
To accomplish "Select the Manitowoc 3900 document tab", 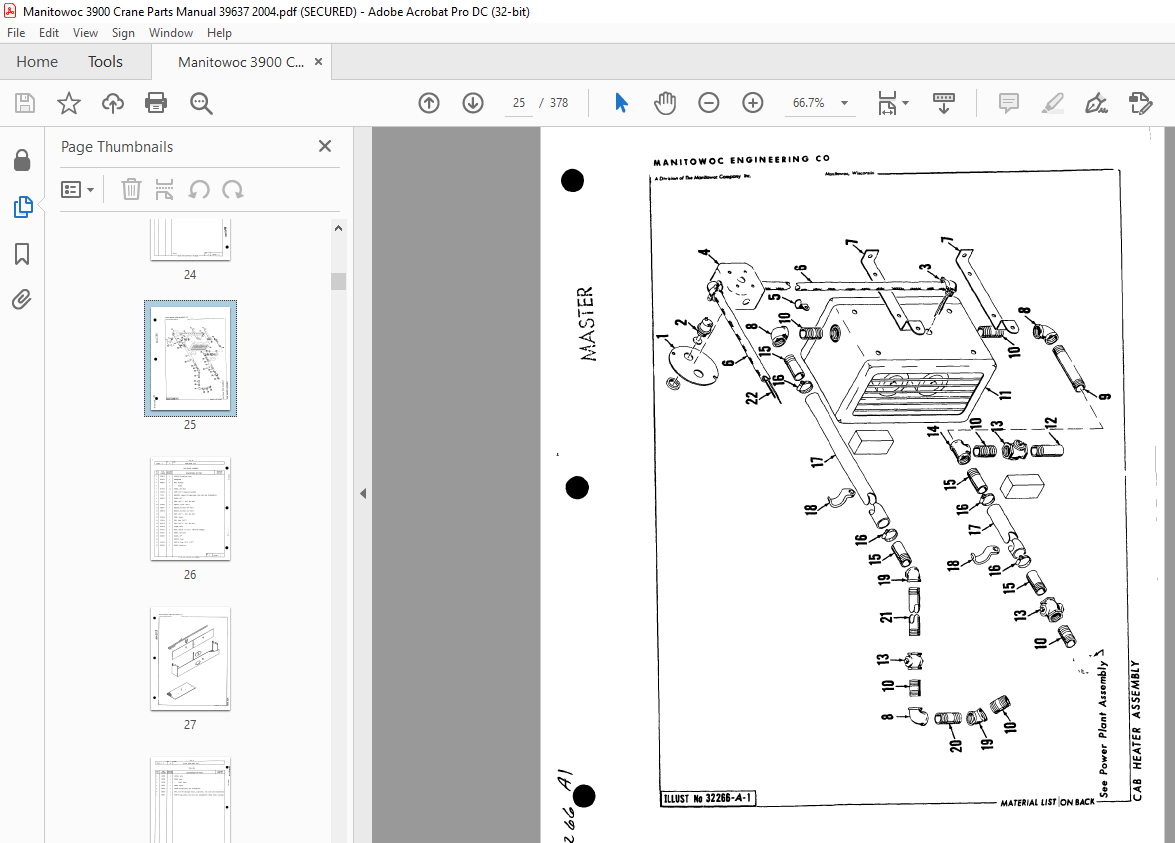I will point(241,62).
